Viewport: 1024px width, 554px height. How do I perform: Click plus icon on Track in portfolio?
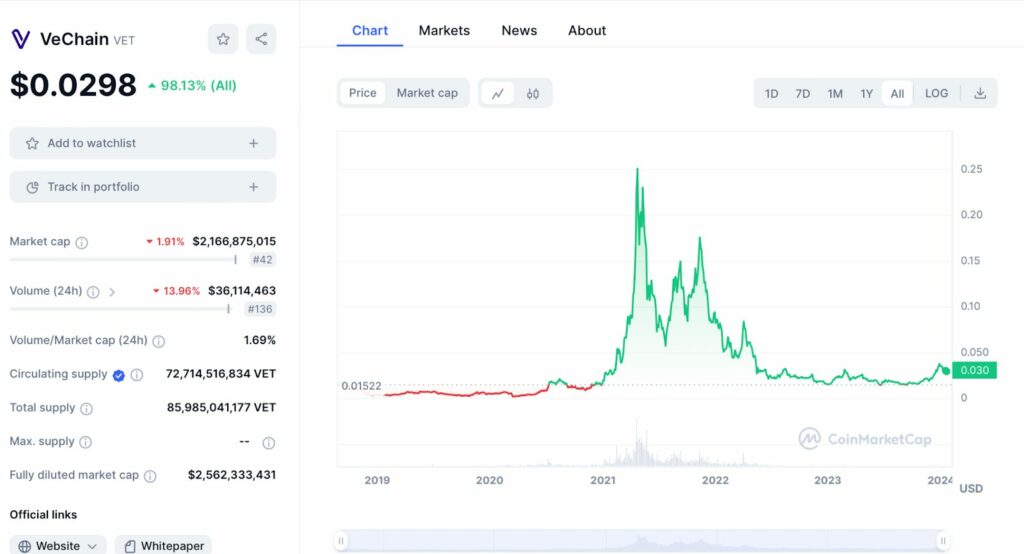253,187
